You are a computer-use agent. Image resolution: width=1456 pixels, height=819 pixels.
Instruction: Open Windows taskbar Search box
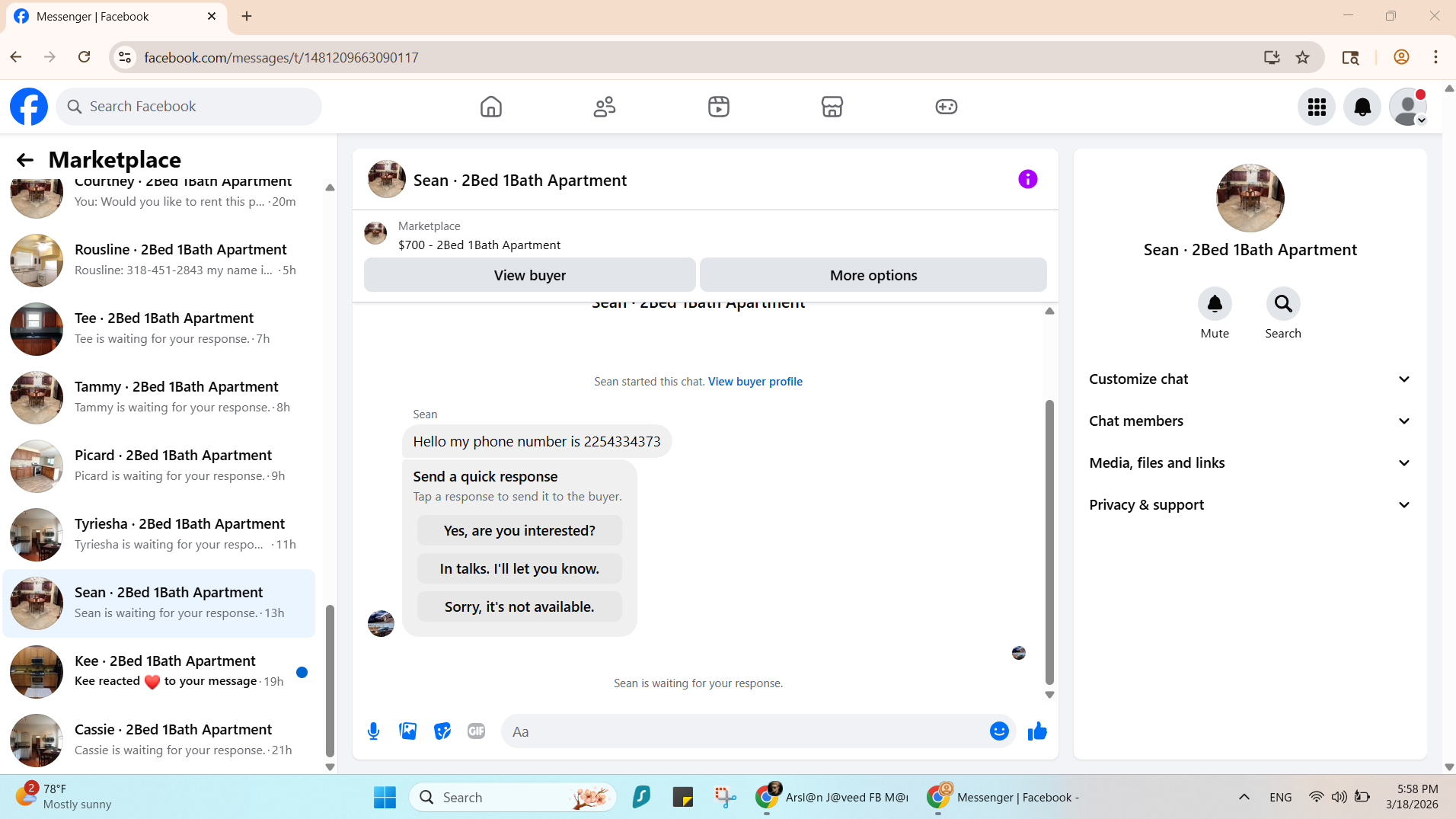(512, 798)
